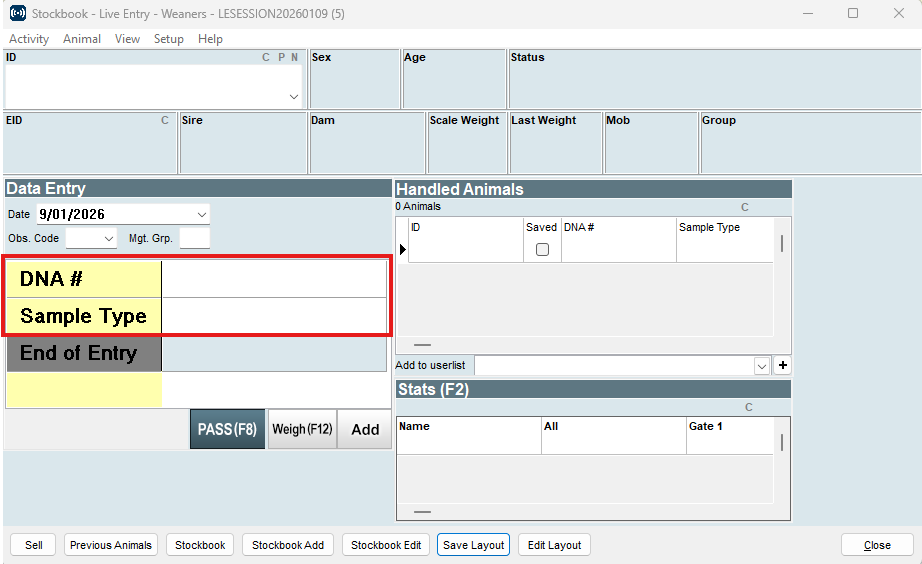Screen dimensions: 922x564
Task: Click the Save Layout button
Action: coord(474,545)
